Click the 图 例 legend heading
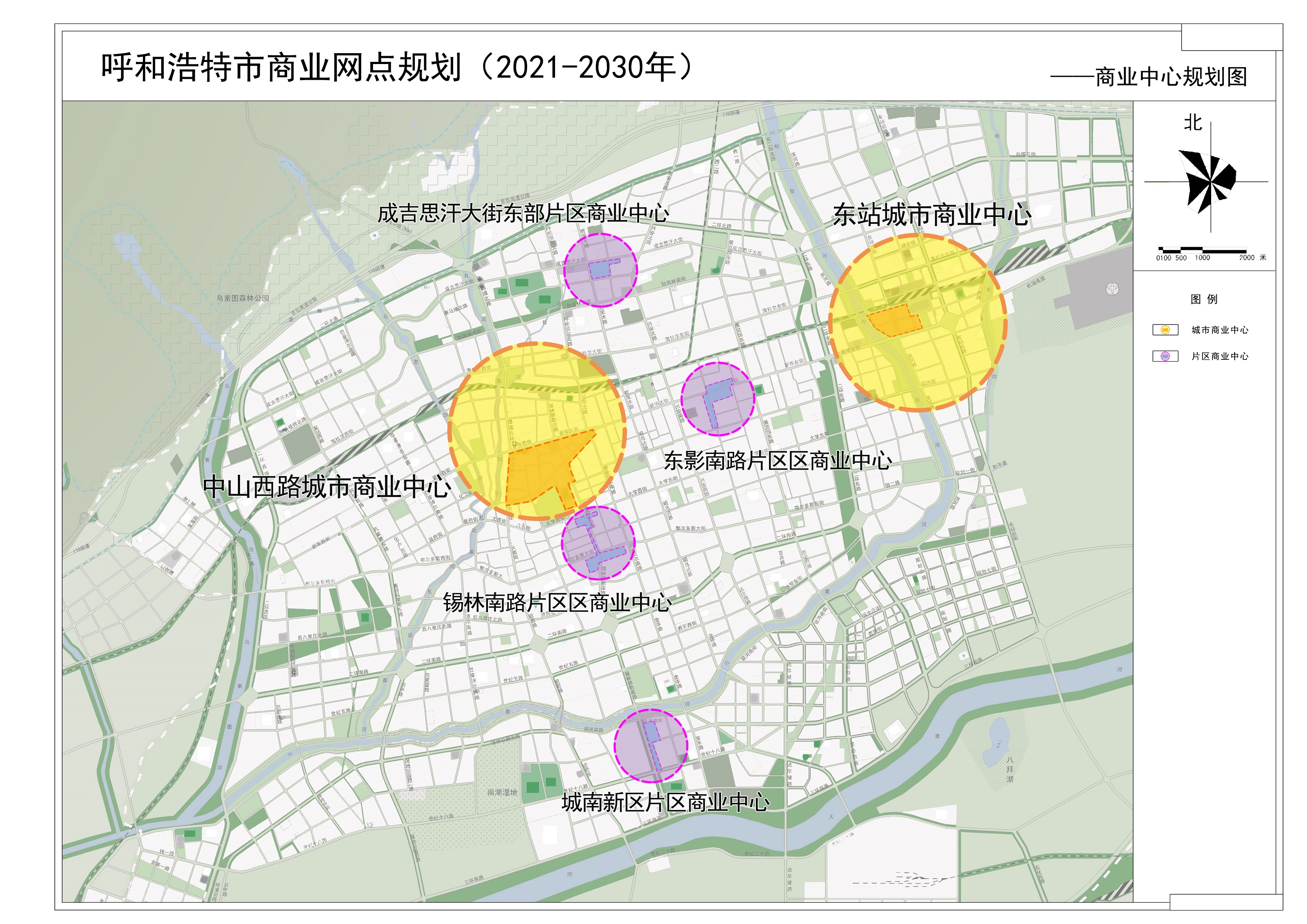Viewport: 1307px width, 924px height. (1204, 299)
